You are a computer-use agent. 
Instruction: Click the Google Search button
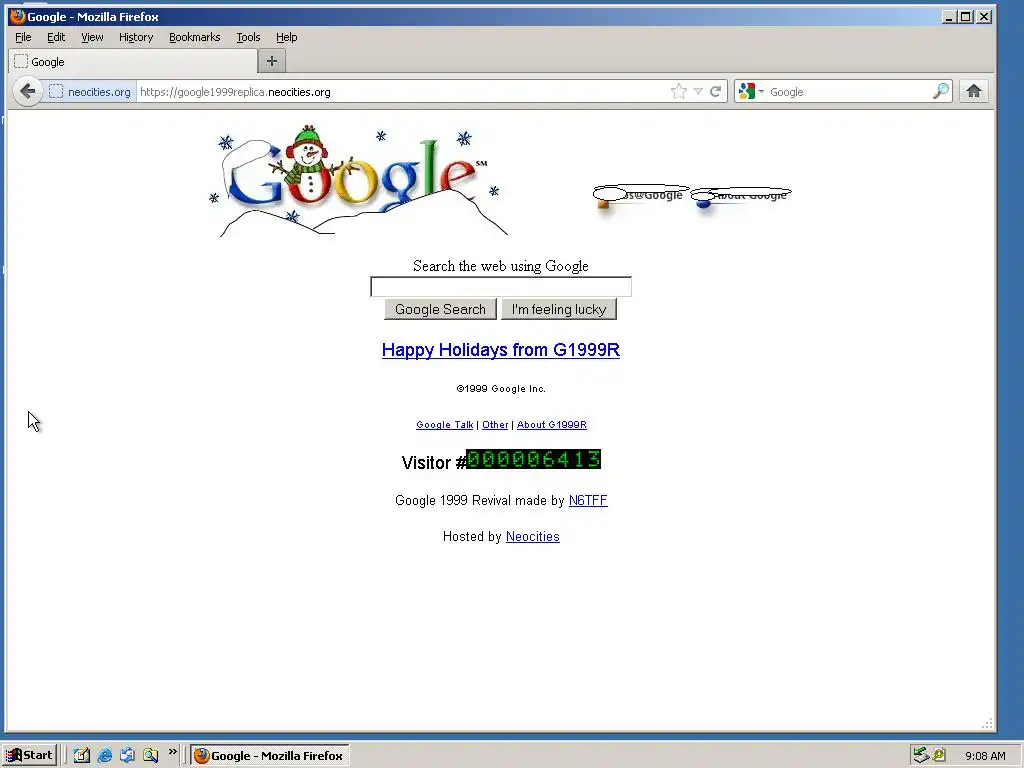click(x=440, y=309)
